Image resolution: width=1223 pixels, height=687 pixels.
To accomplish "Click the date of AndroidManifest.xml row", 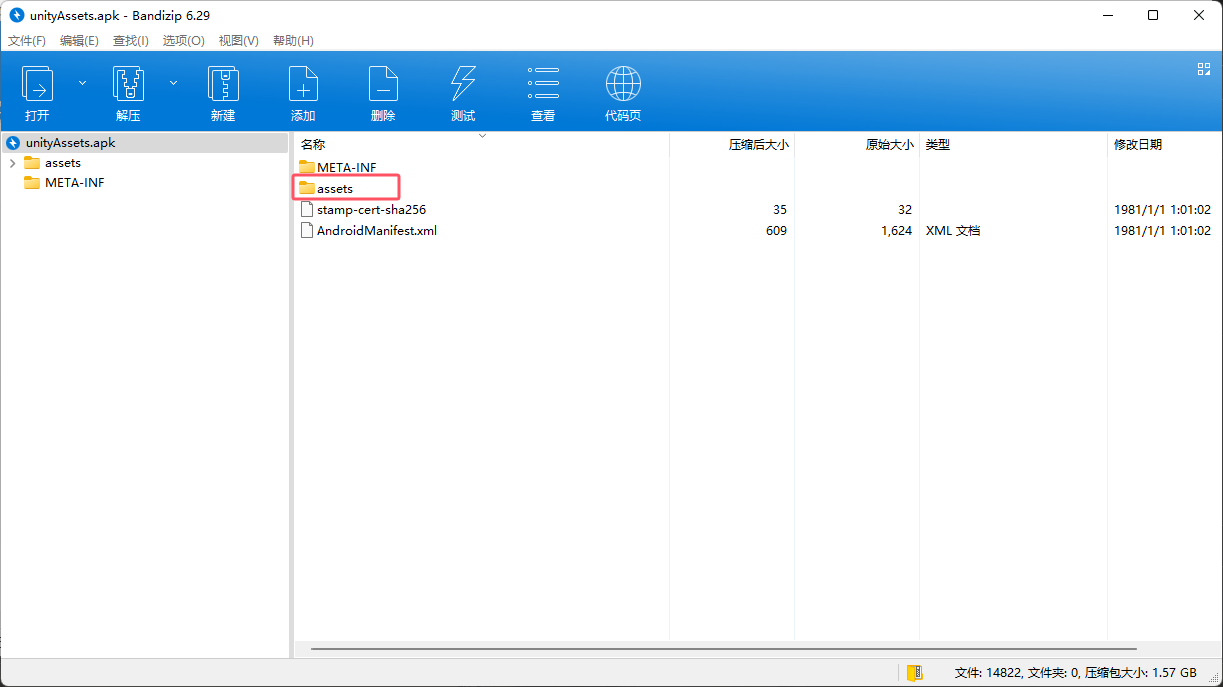I will click(1162, 230).
